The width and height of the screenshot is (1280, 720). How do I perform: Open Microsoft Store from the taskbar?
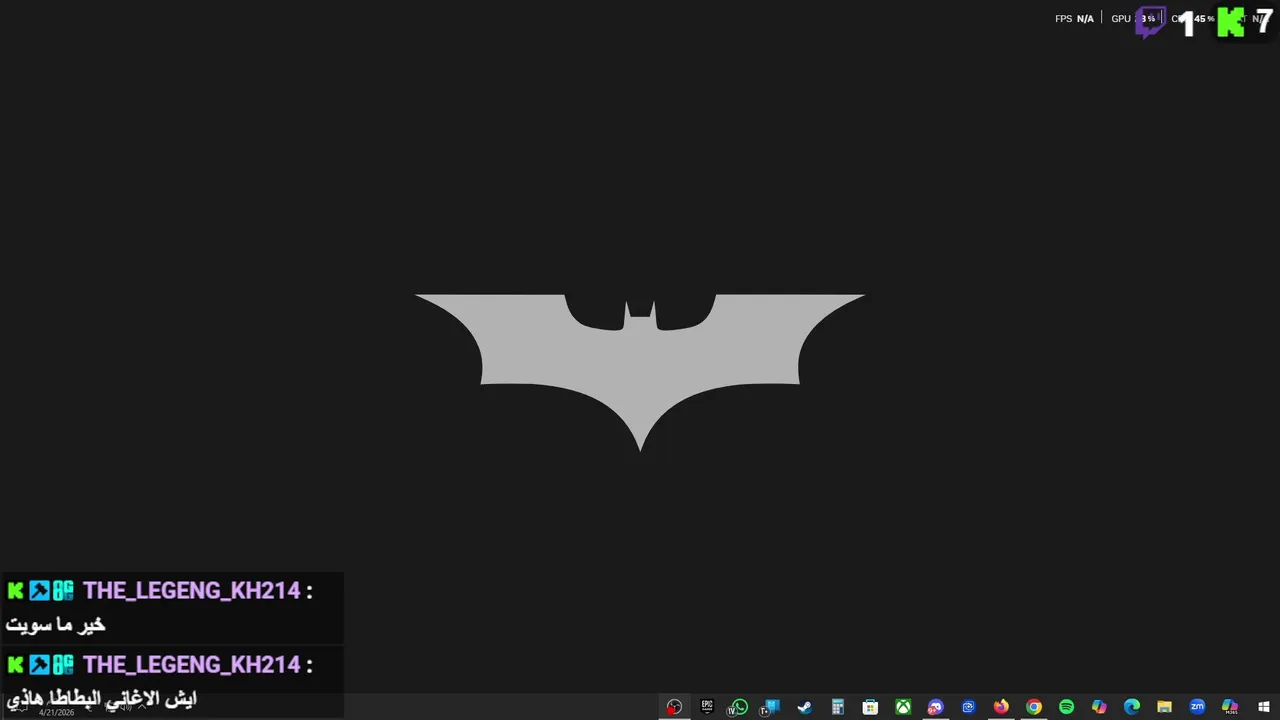(x=870, y=707)
